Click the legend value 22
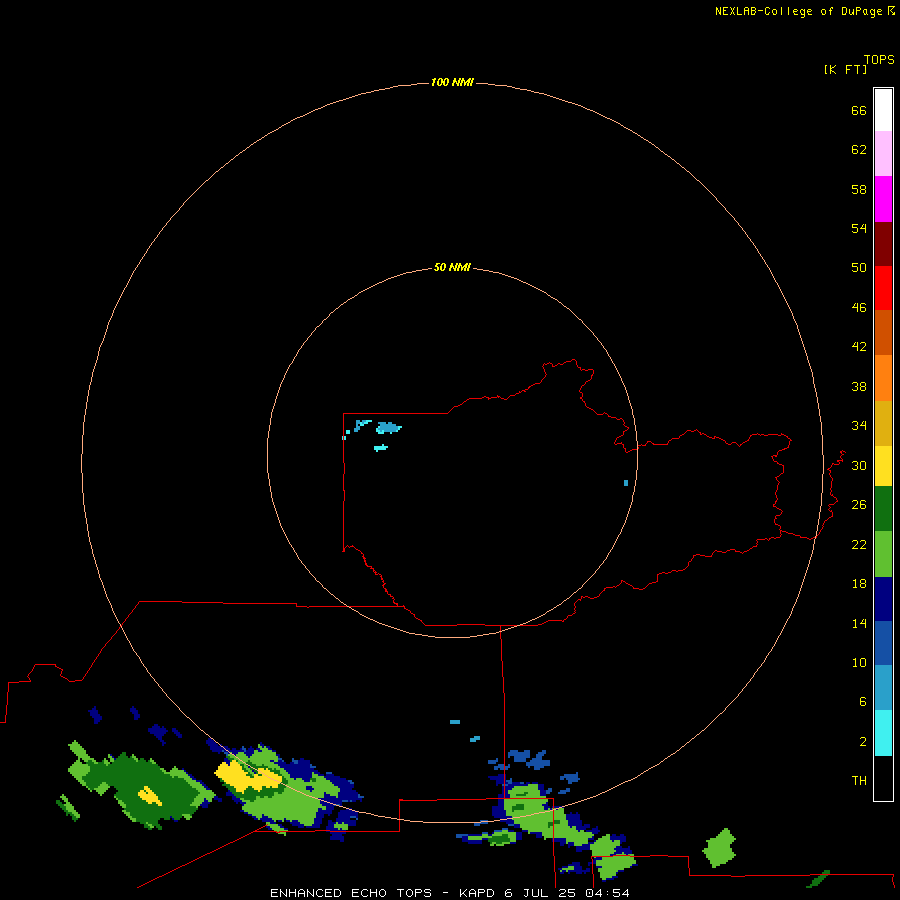 pyautogui.click(x=859, y=544)
